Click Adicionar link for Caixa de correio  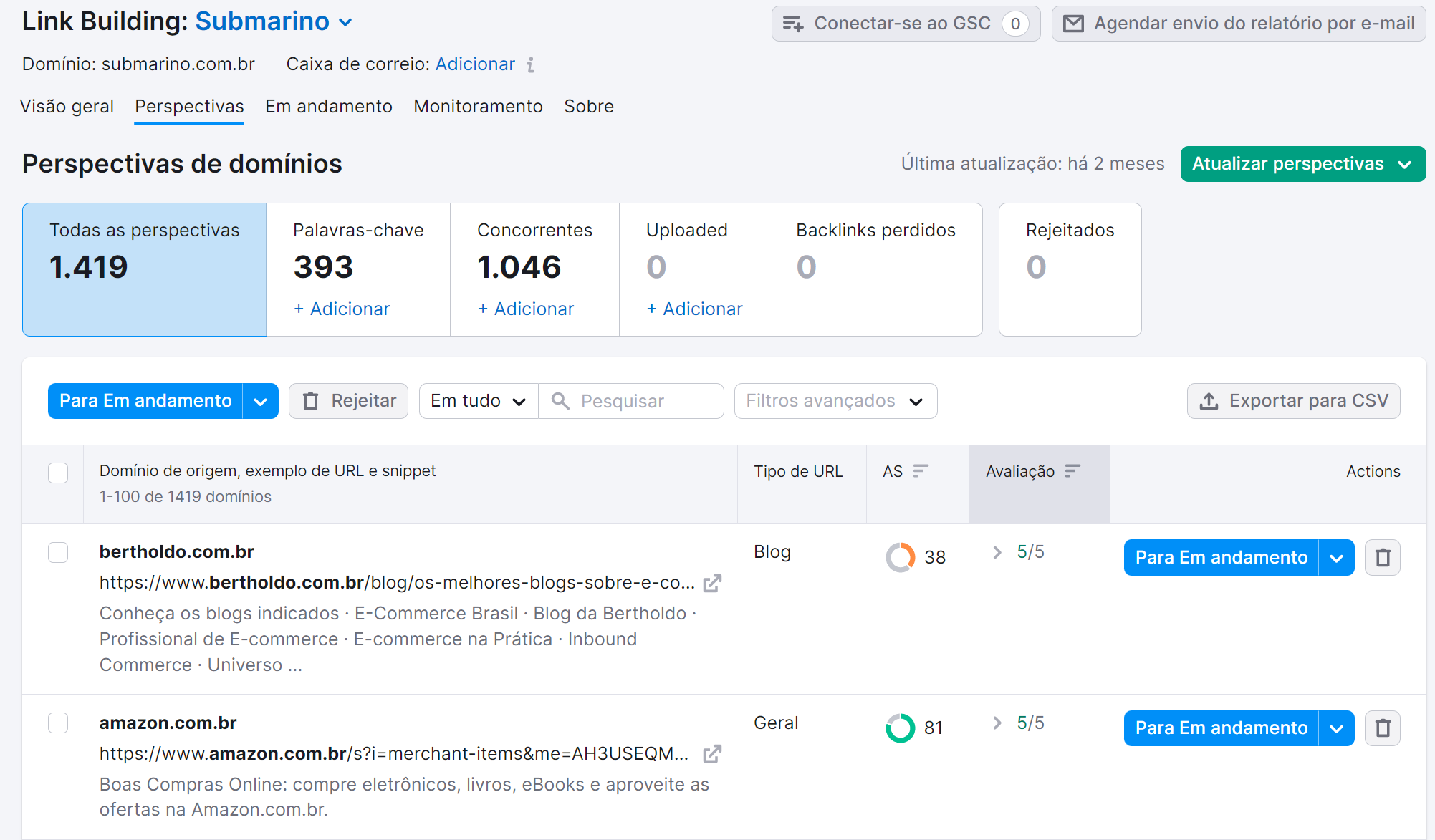(x=475, y=64)
